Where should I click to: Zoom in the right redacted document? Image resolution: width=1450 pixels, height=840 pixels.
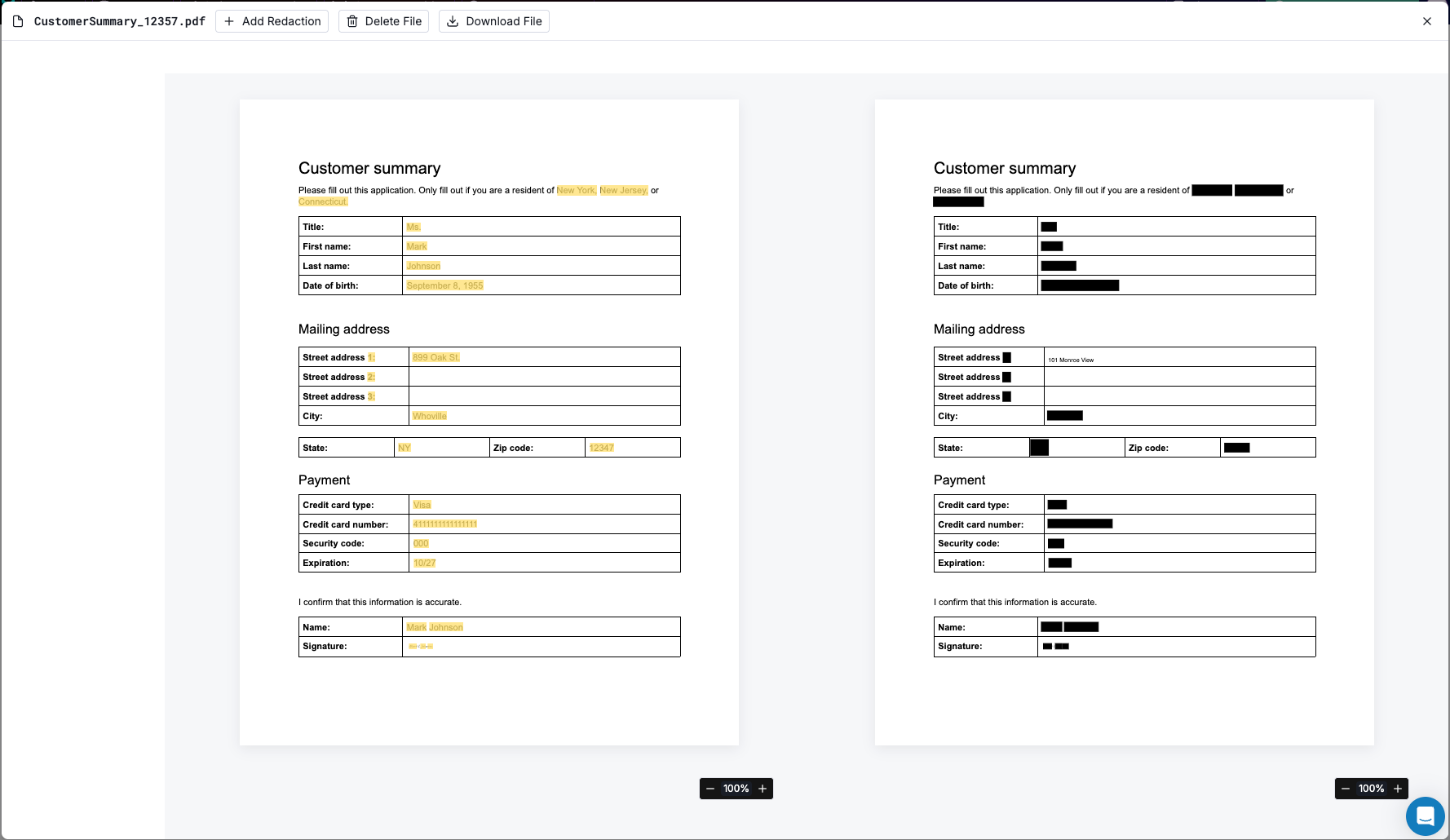pos(1398,789)
